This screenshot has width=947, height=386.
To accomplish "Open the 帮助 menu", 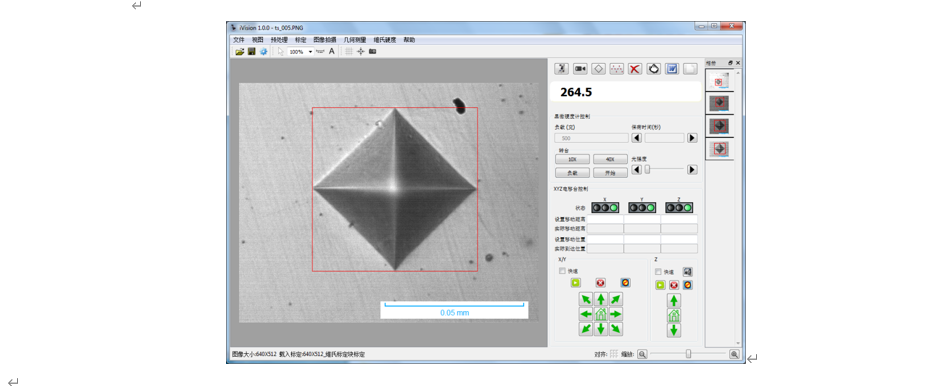I will [409, 40].
